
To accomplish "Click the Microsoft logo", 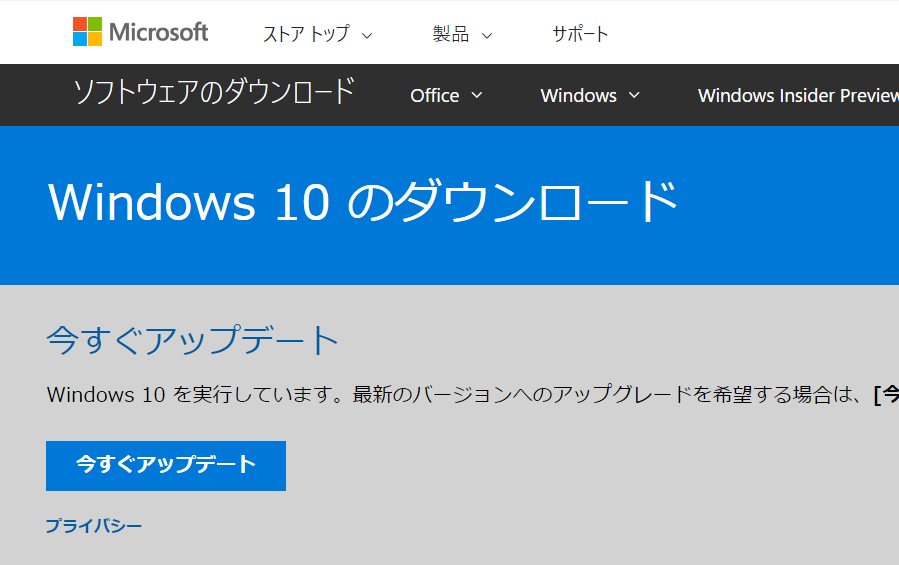I will [140, 32].
